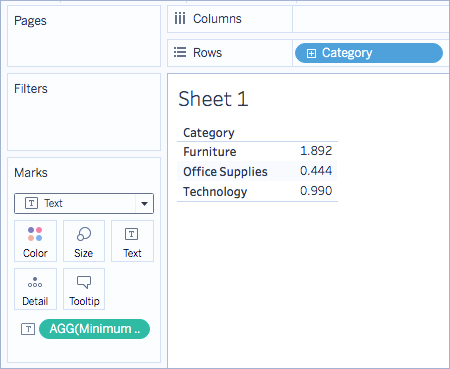Click the Rows shelf icon
The width and height of the screenshot is (450, 369).
click(180, 52)
